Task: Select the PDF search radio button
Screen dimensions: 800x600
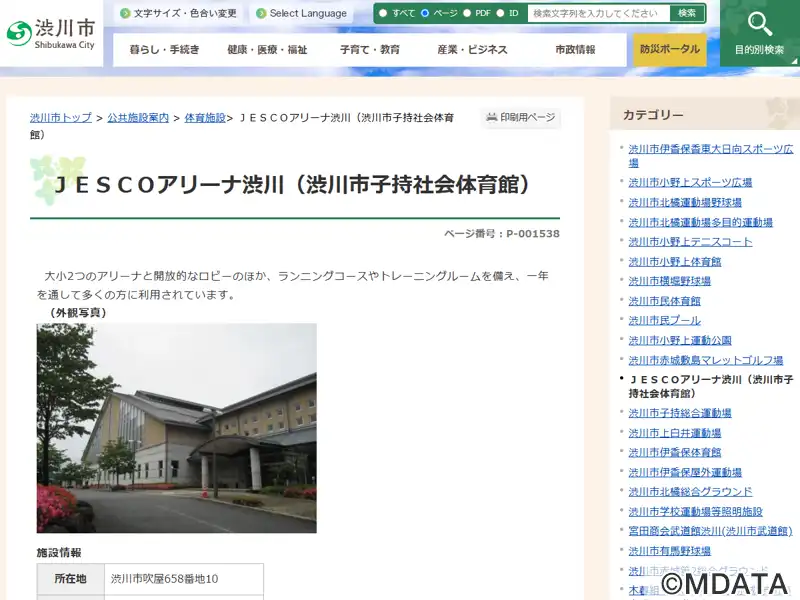Action: [x=467, y=14]
